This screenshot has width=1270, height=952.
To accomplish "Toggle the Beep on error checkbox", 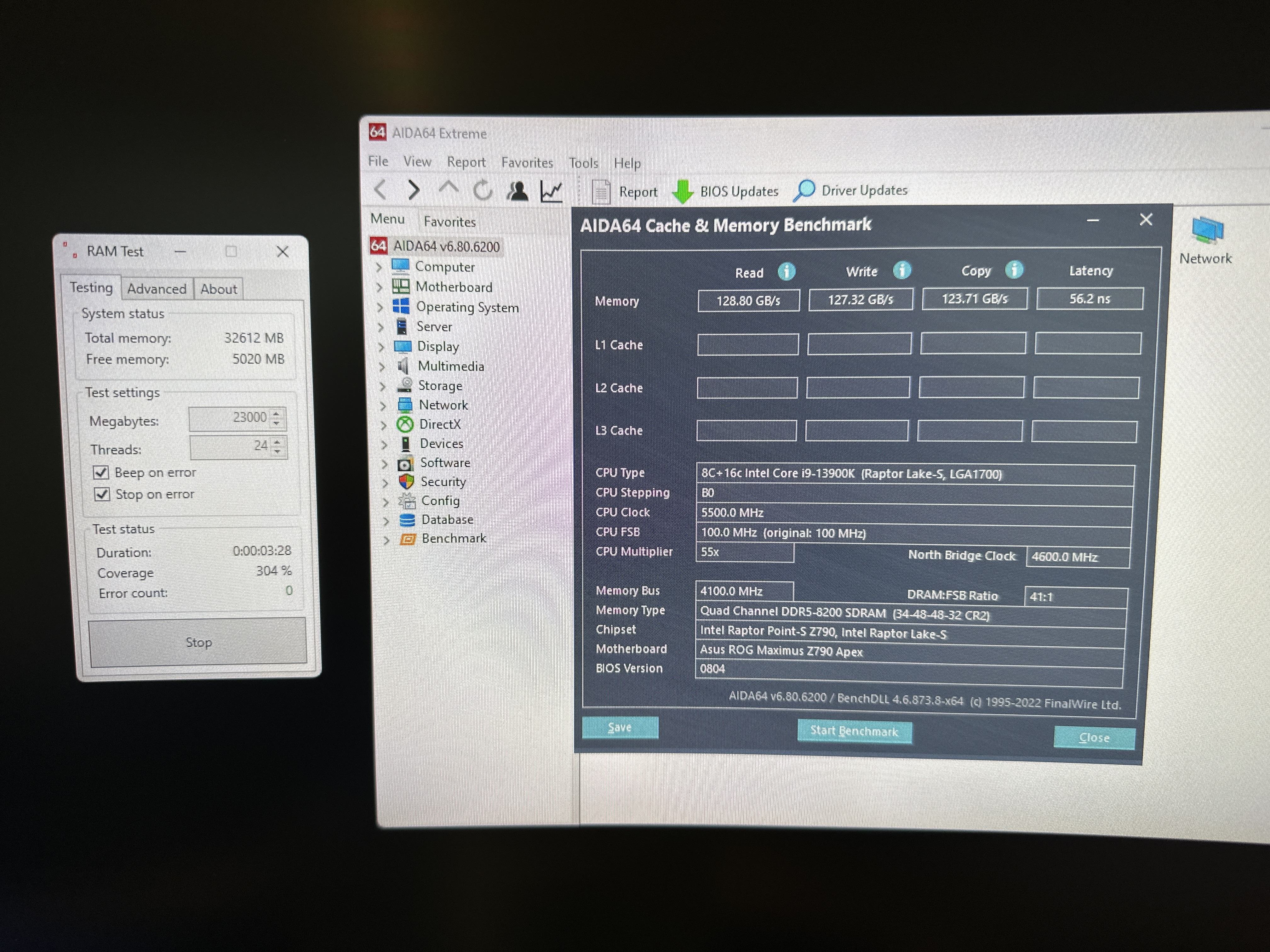I will 101,472.
